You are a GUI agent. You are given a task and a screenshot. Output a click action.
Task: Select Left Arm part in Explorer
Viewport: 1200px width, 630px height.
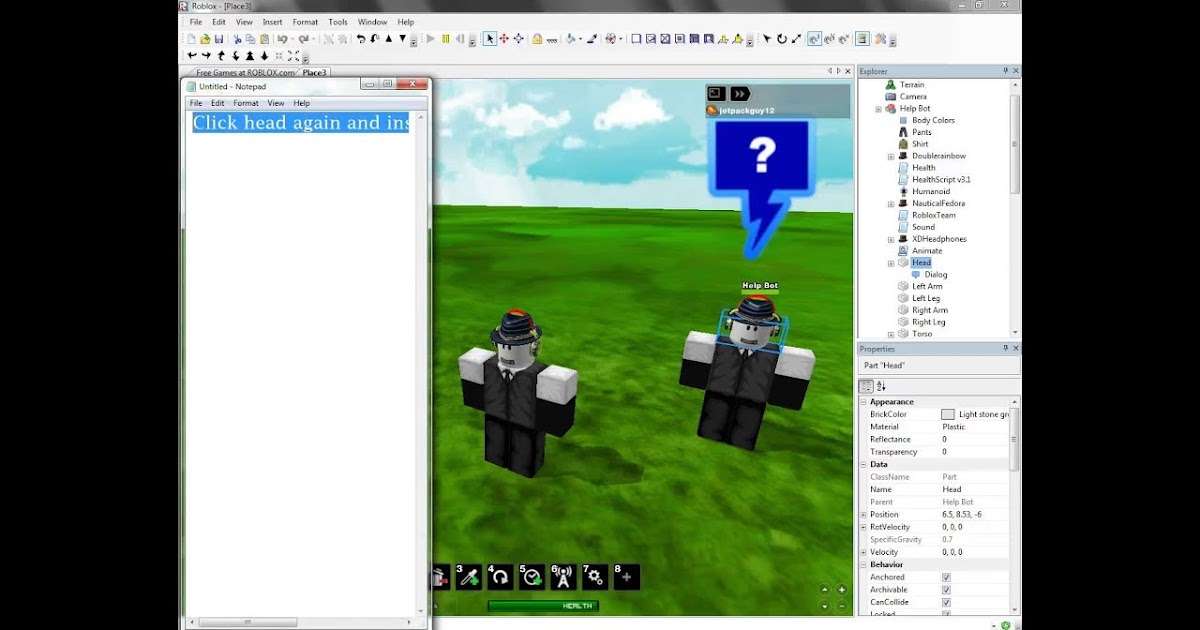click(927, 286)
